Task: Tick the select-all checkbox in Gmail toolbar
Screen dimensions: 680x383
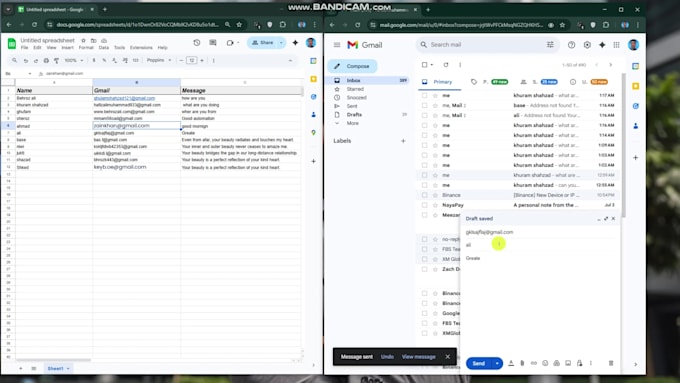Action: (x=425, y=65)
